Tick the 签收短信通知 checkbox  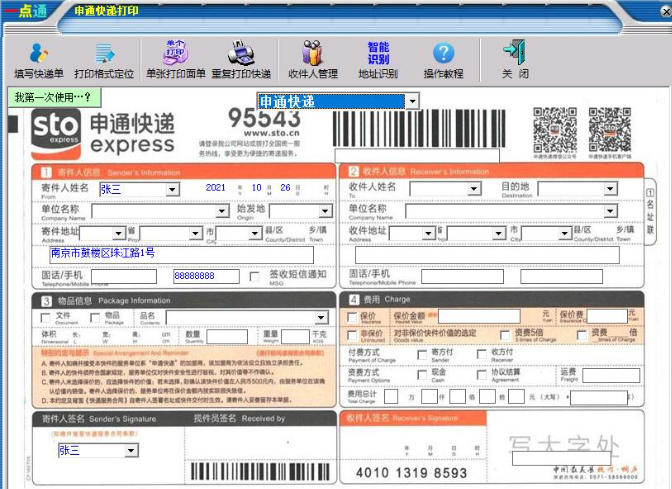pos(255,276)
